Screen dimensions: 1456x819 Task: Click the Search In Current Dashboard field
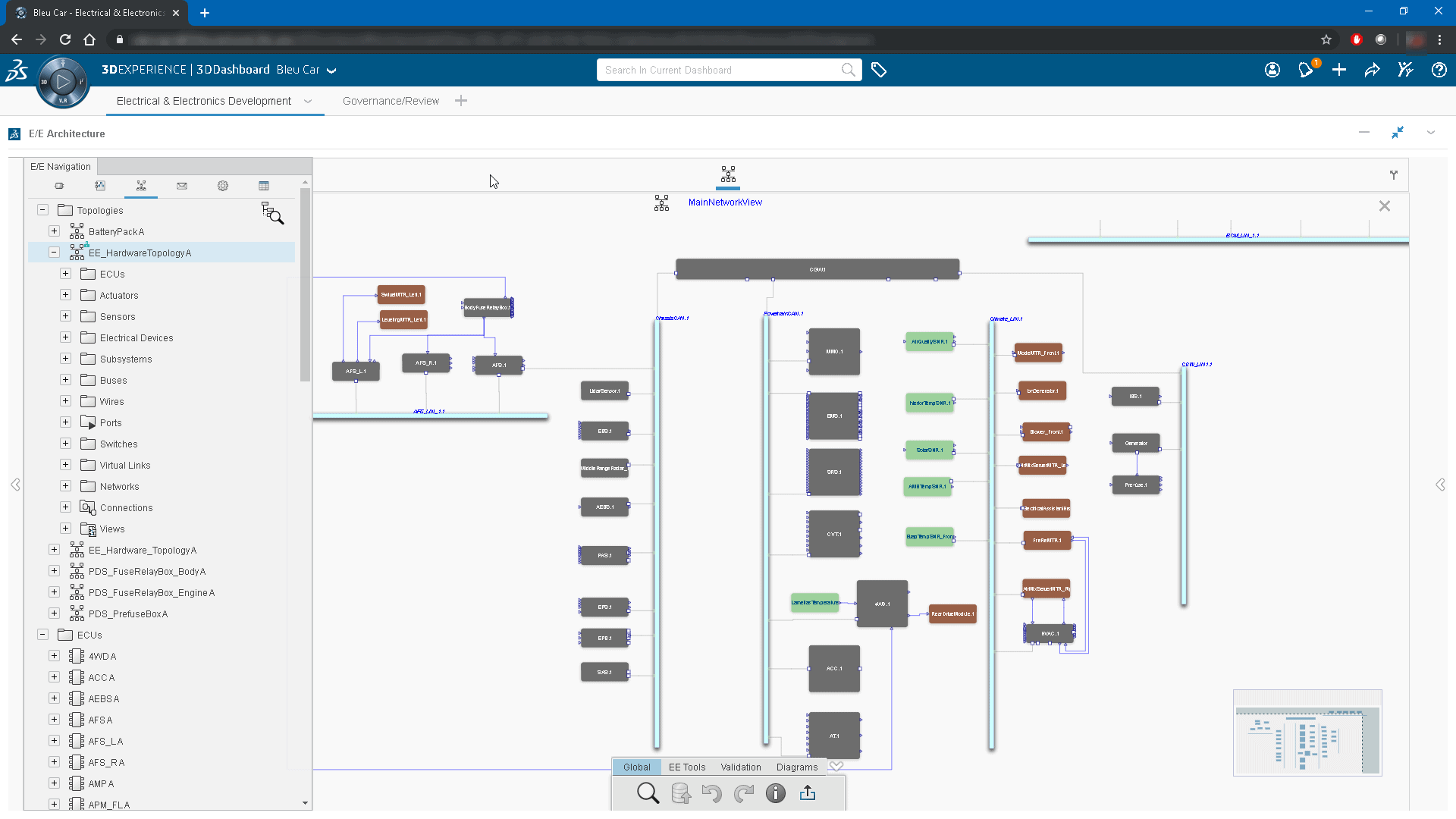click(x=720, y=70)
